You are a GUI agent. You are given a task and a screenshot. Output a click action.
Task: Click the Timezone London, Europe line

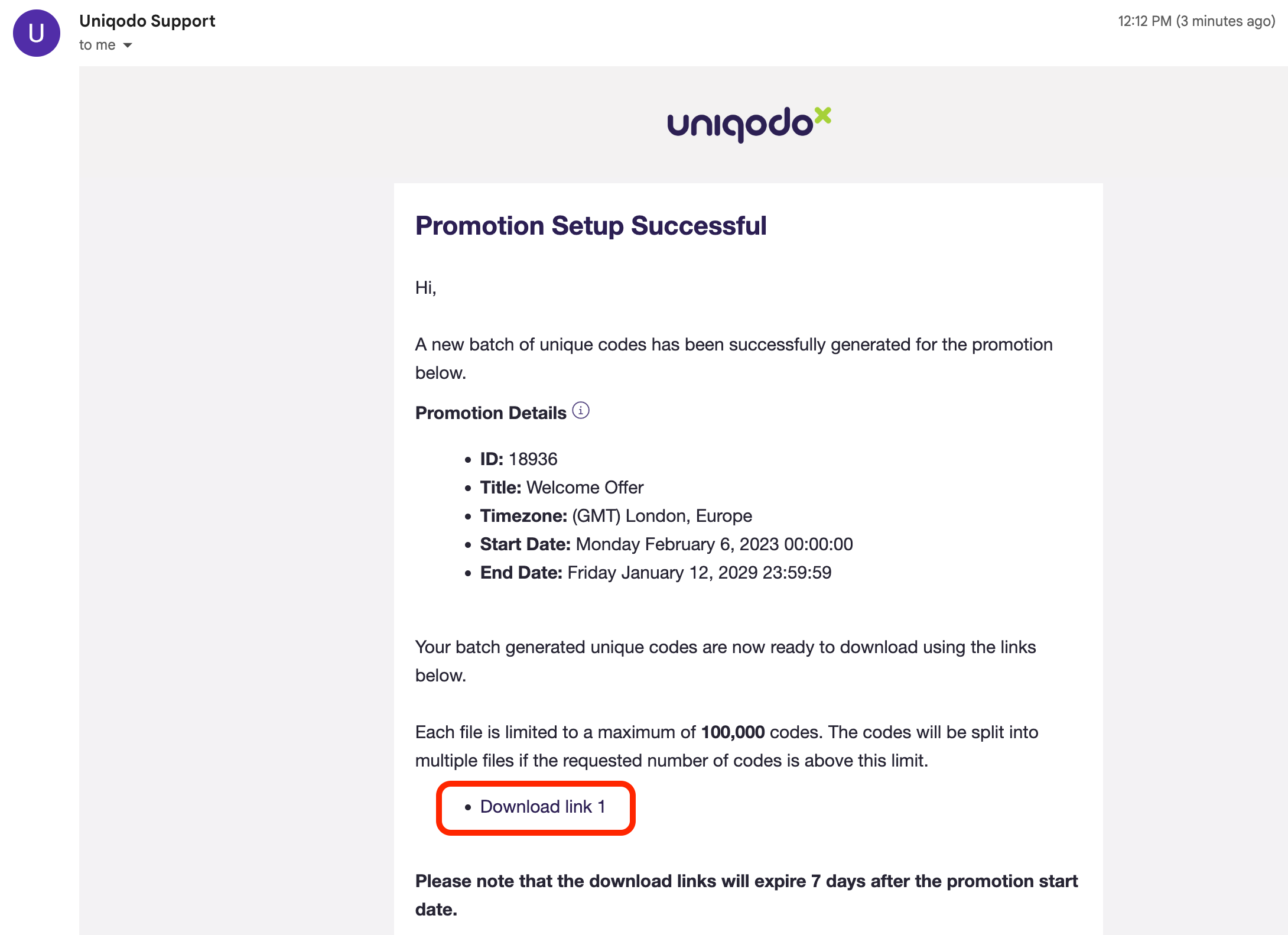coord(616,516)
